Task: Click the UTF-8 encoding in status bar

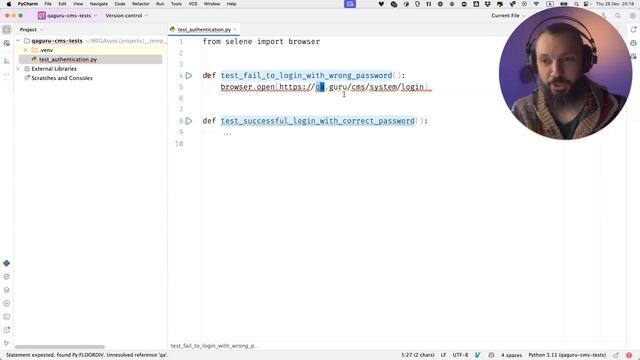Action: point(460,355)
